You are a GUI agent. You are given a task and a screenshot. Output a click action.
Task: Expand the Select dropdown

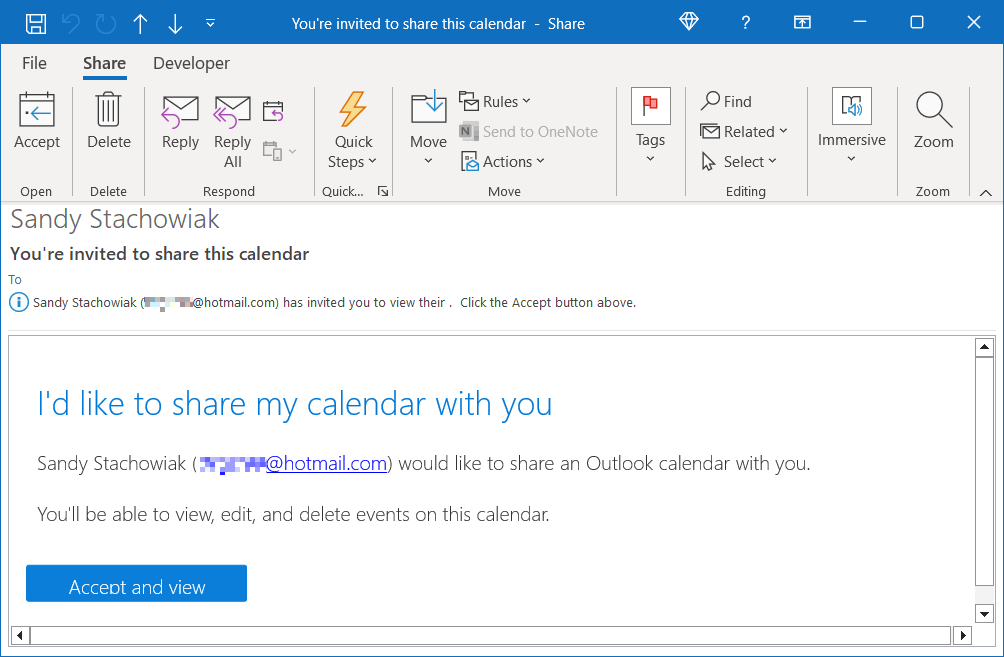(x=739, y=161)
